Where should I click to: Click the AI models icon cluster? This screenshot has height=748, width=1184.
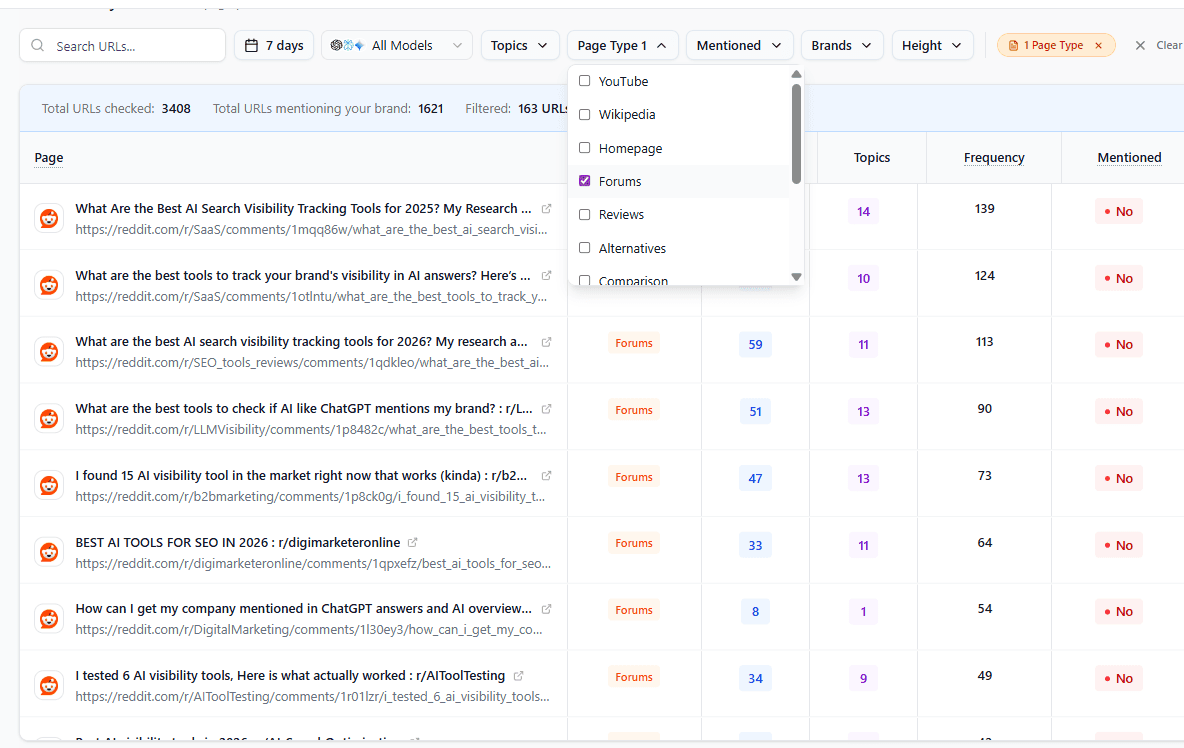click(x=347, y=45)
